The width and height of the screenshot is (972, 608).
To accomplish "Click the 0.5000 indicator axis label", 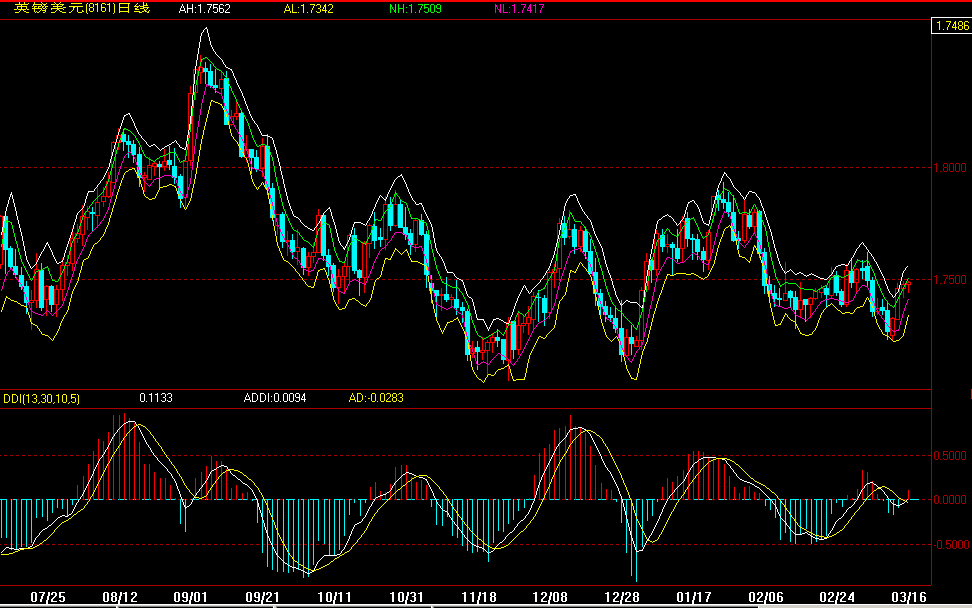I will click(950, 455).
